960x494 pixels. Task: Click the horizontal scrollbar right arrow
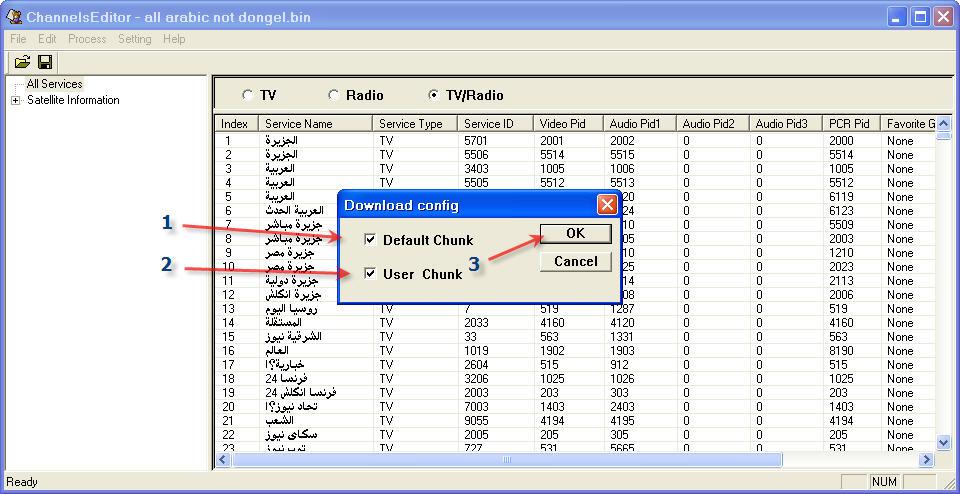pos(927,459)
